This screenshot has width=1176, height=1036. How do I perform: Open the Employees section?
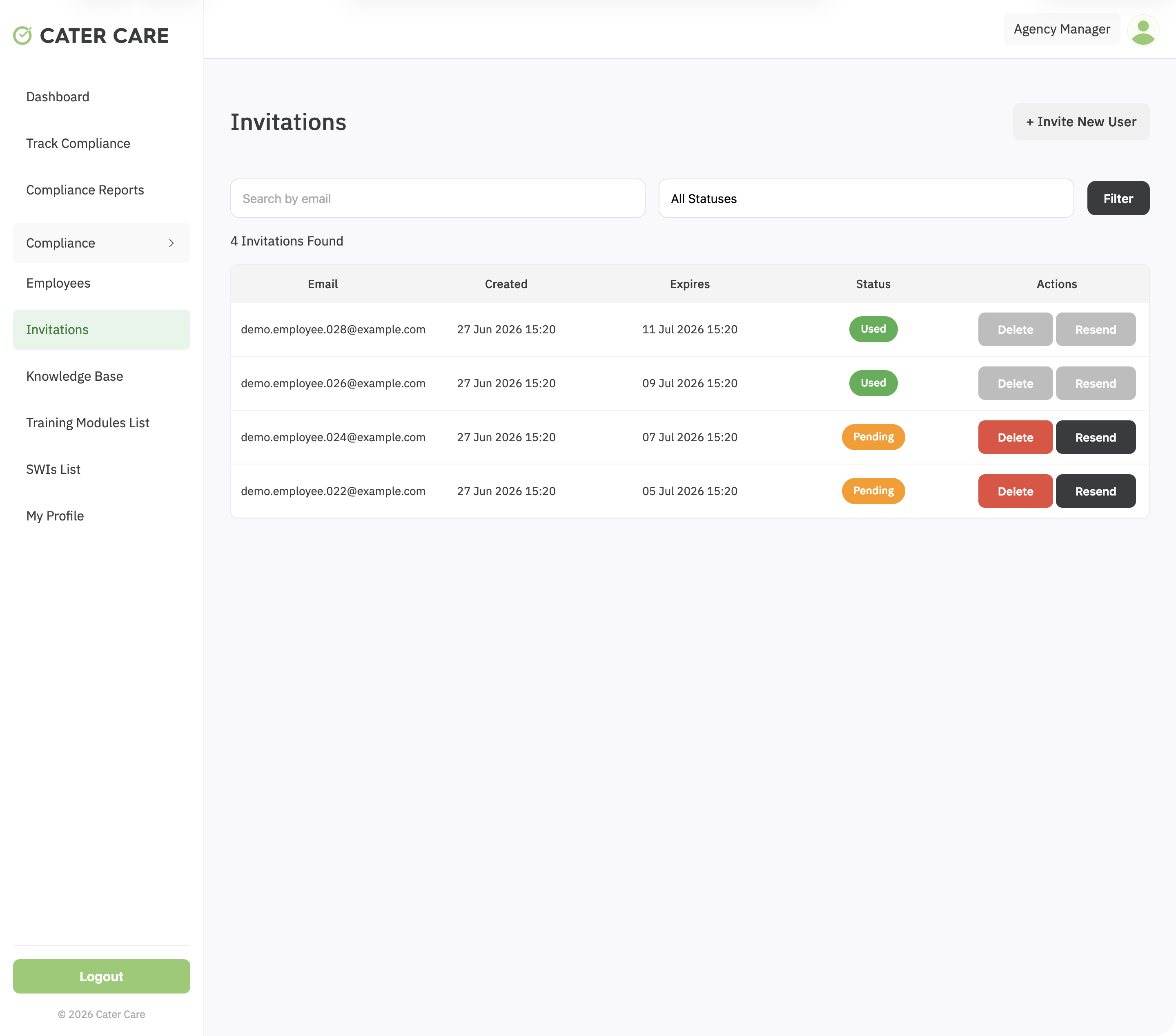click(58, 283)
